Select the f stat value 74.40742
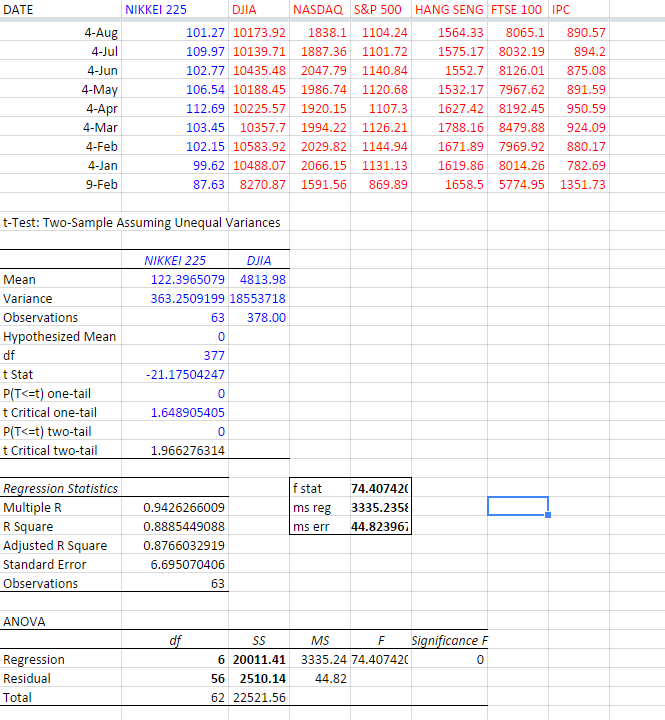 pos(379,489)
